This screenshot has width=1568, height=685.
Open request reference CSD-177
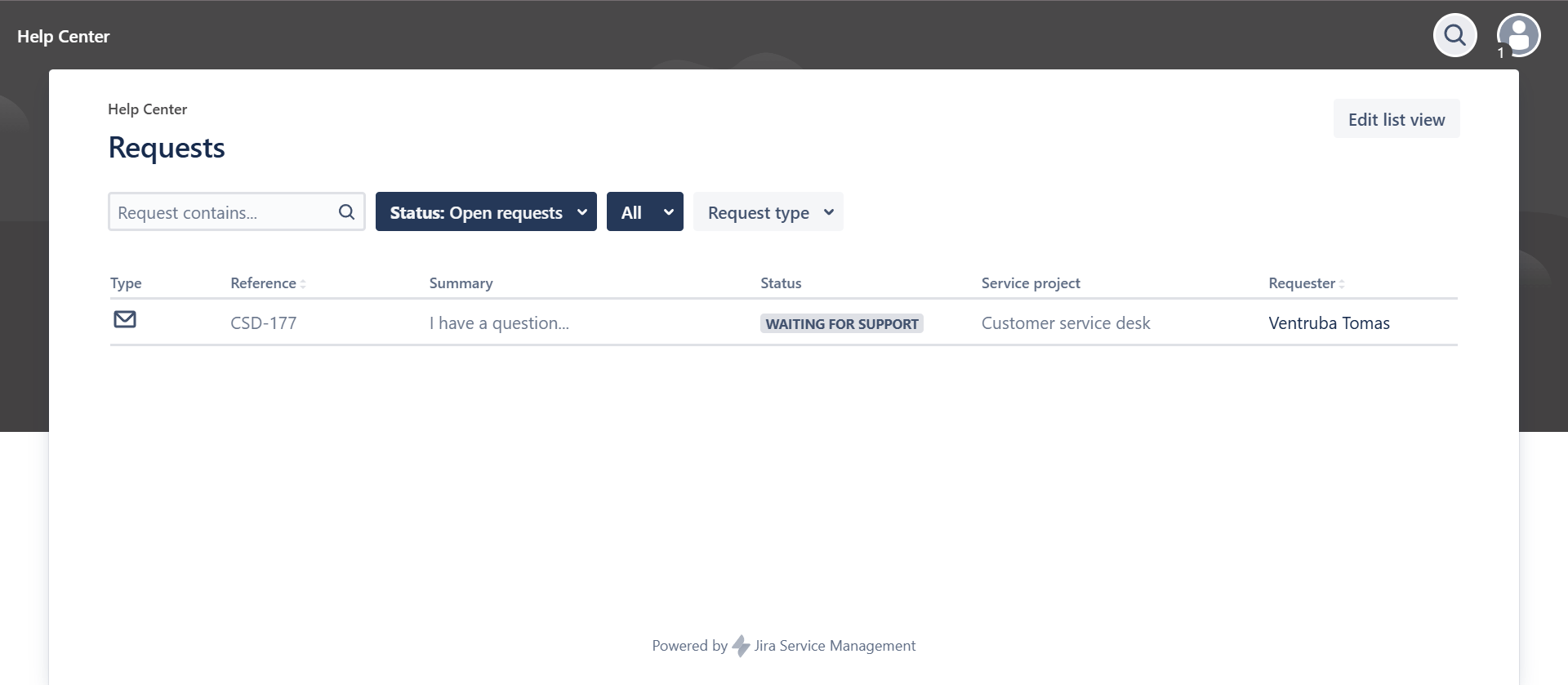click(263, 323)
